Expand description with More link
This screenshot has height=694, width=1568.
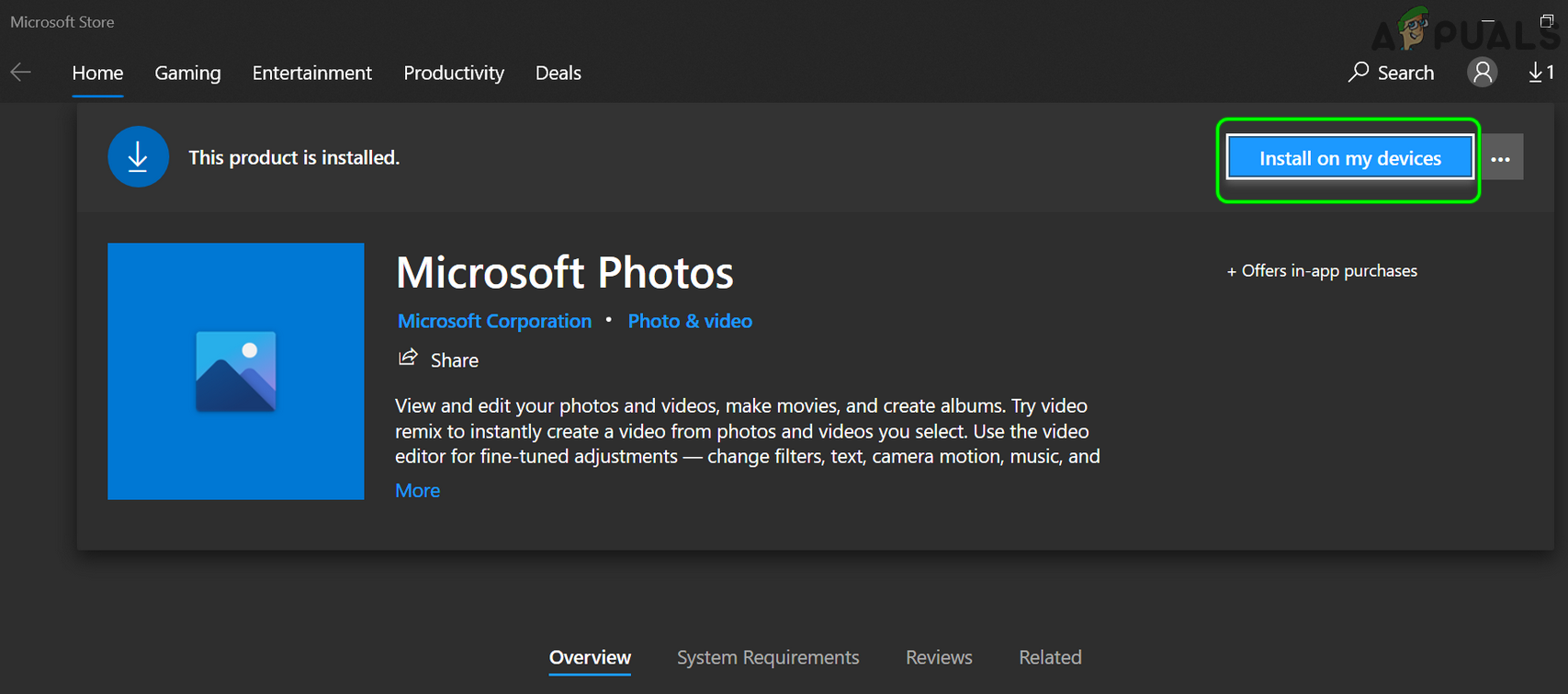click(x=417, y=491)
